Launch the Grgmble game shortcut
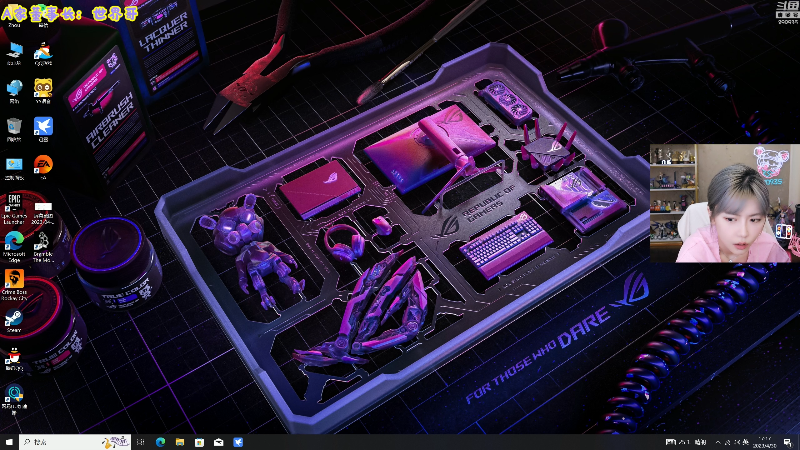 [43, 246]
